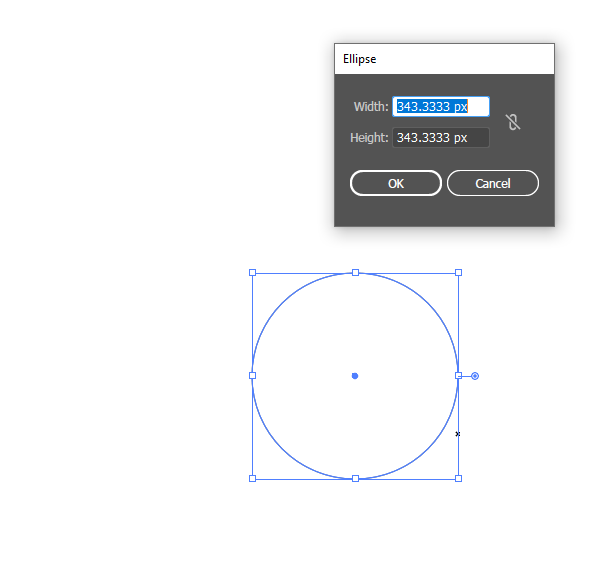
Task: Click the Width label in the dialog
Action: tap(371, 107)
